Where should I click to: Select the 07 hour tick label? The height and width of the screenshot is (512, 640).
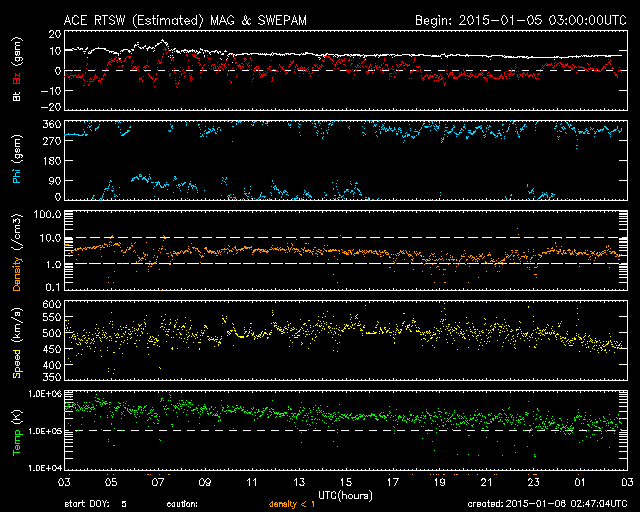(x=157, y=482)
